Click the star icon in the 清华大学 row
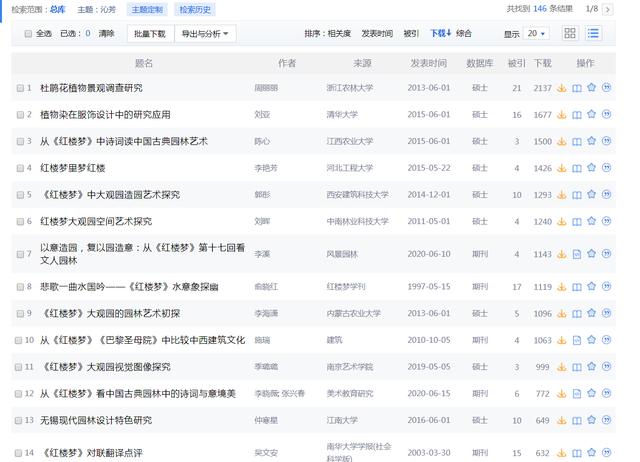Viewport: 640px width, 462px height. click(x=591, y=114)
